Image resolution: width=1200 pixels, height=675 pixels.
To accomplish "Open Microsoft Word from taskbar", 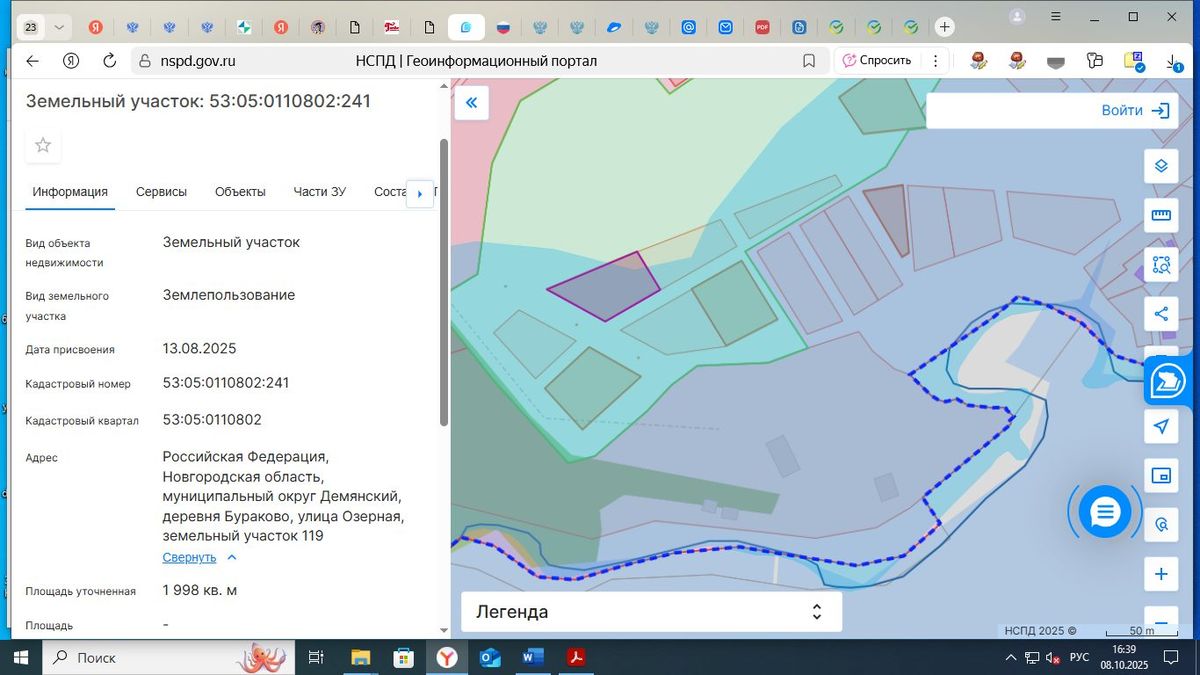I will click(532, 657).
